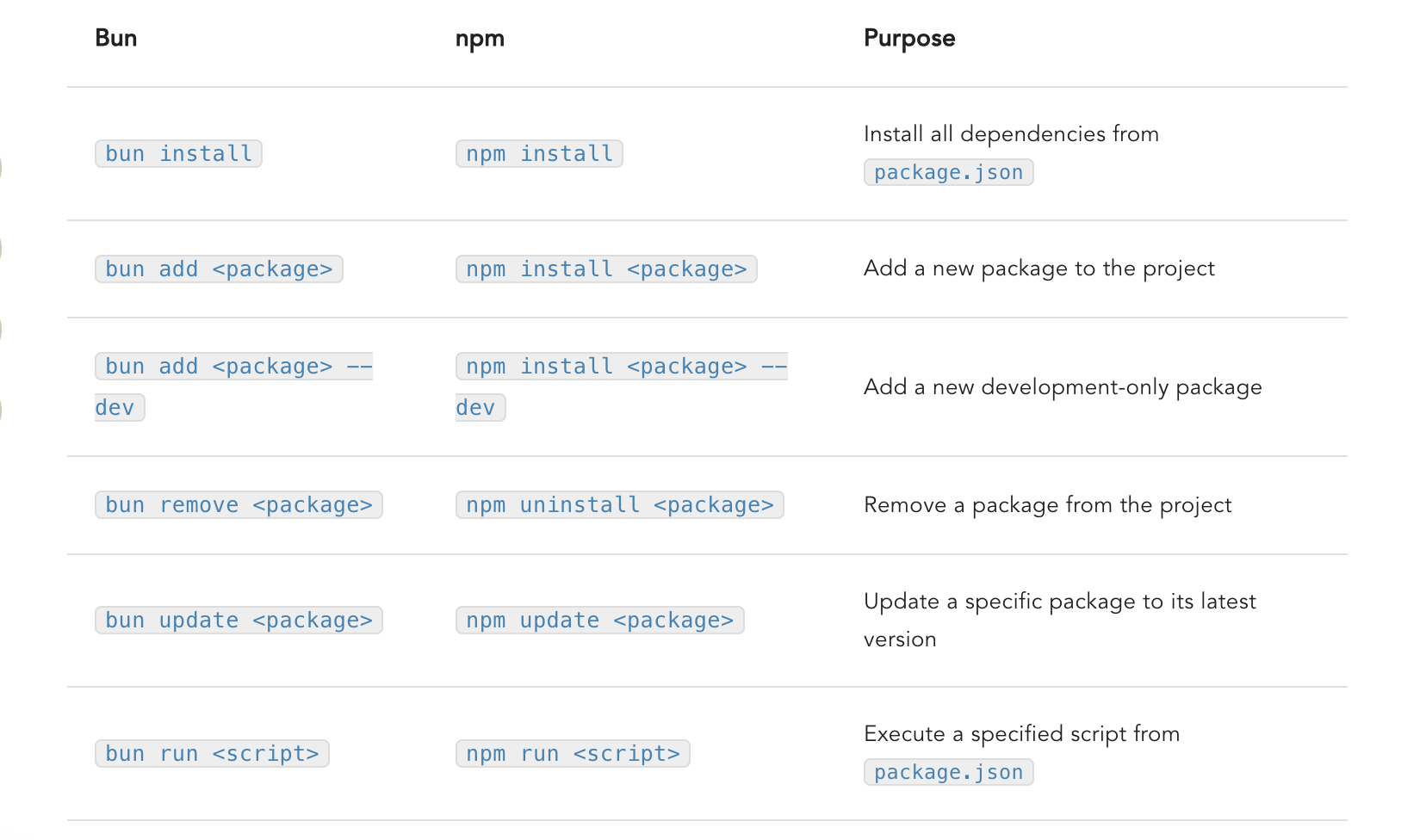Click 'Add a new package to the project'
Screen dimensions: 1426x840
(1039, 269)
